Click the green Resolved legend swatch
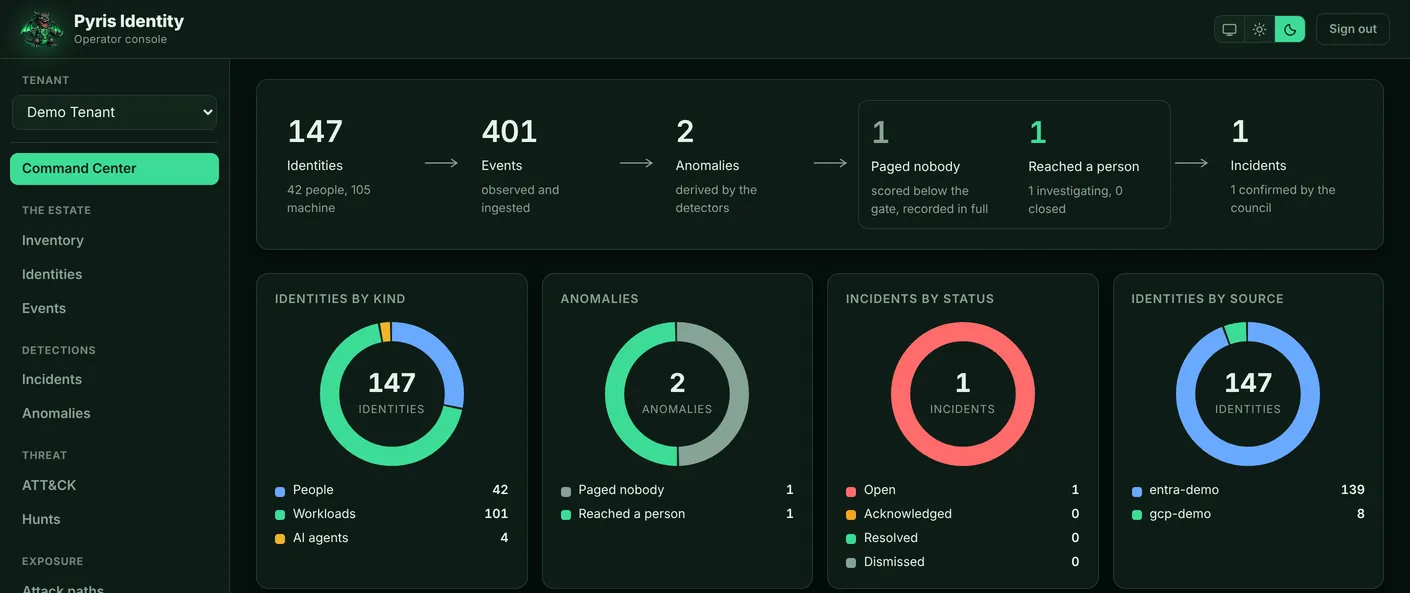 click(851, 539)
